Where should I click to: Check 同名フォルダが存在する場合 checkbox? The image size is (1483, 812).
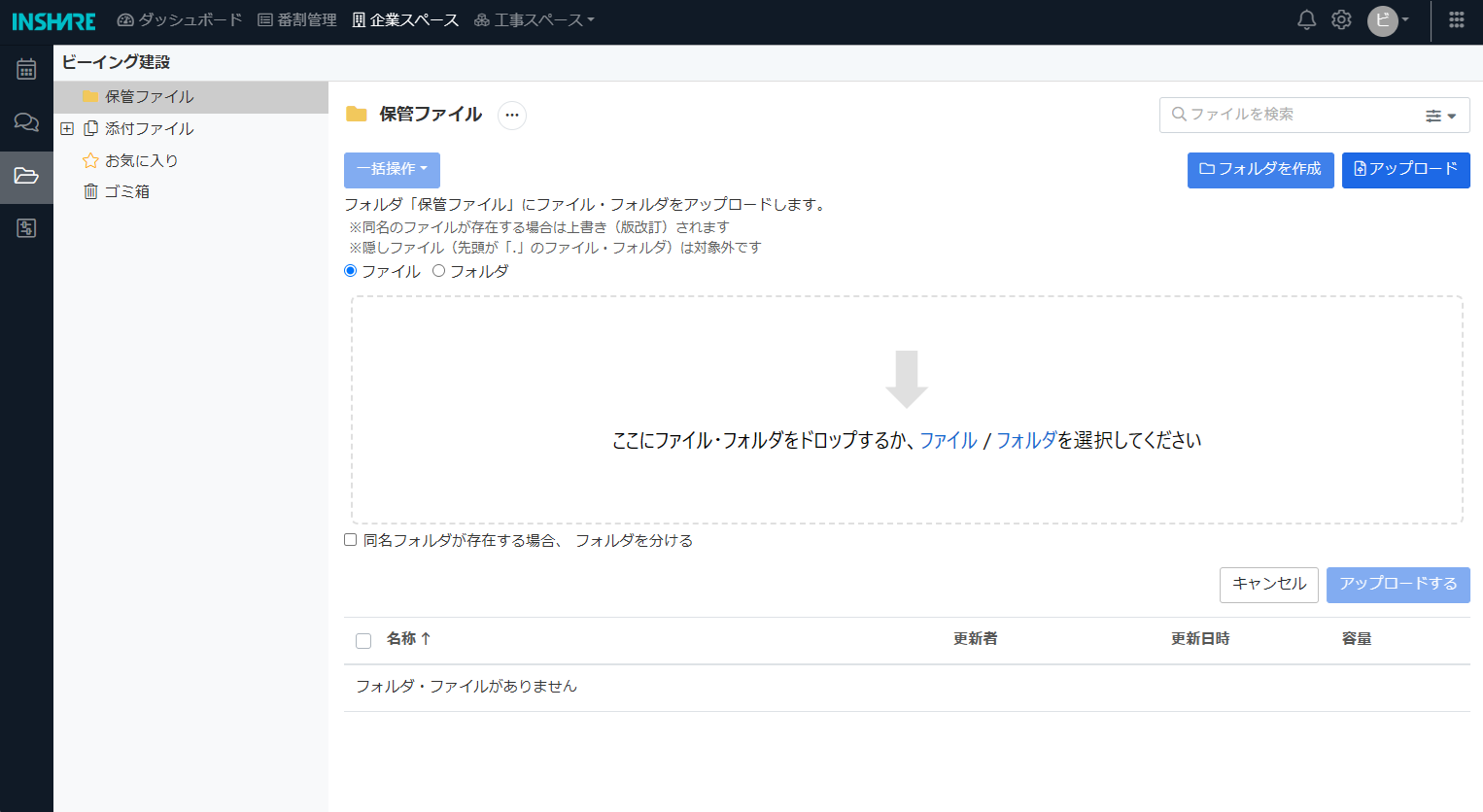[x=351, y=540]
